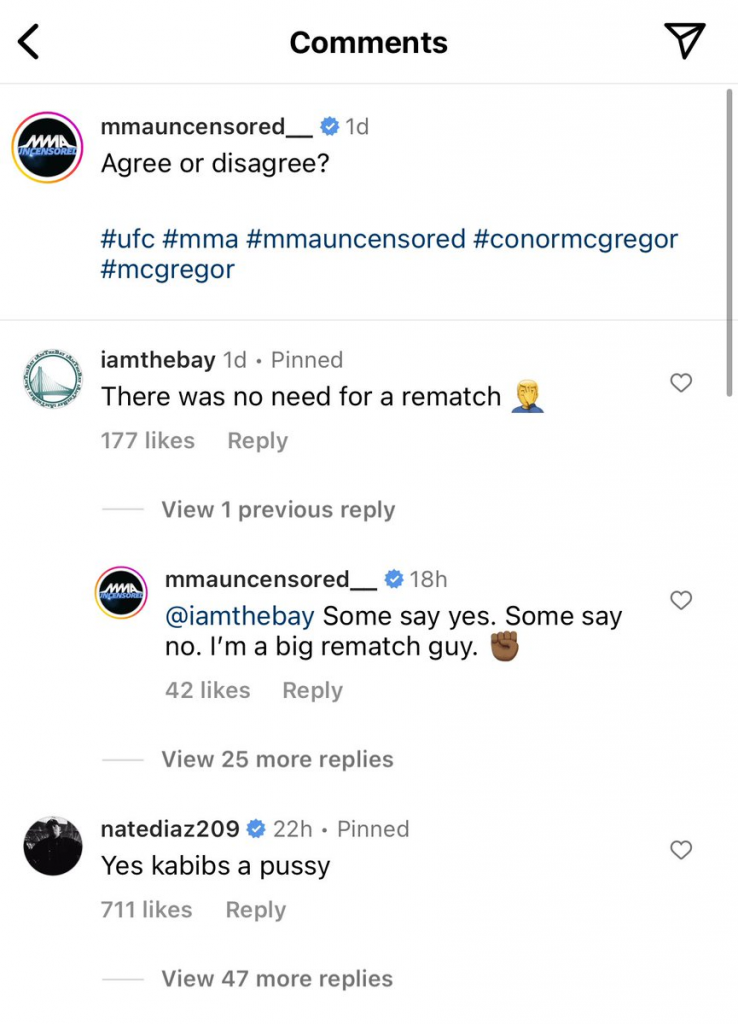The height and width of the screenshot is (1024, 738).
Task: Like mmauncensored__ reply with heart
Action: (681, 600)
